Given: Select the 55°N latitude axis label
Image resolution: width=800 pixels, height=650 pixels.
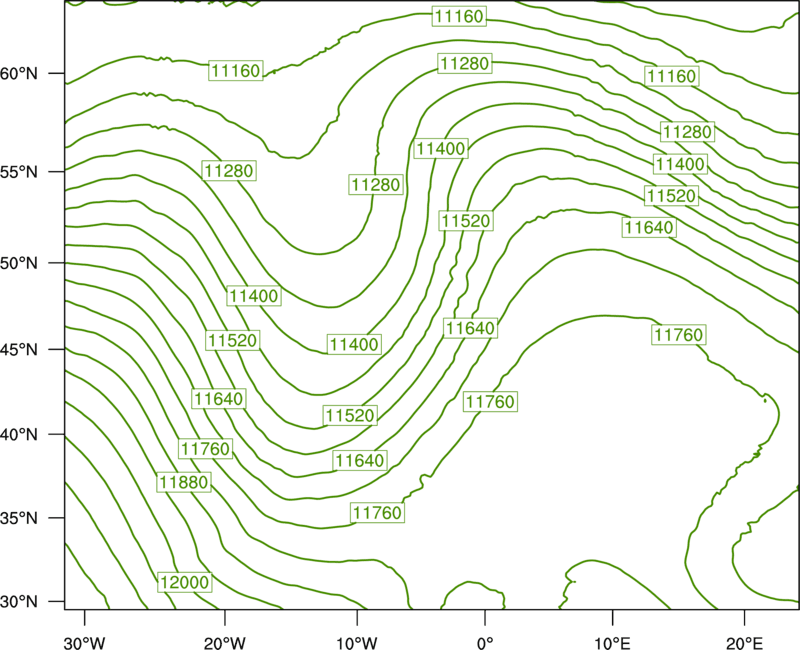Looking at the screenshot, I should tap(19, 172).
